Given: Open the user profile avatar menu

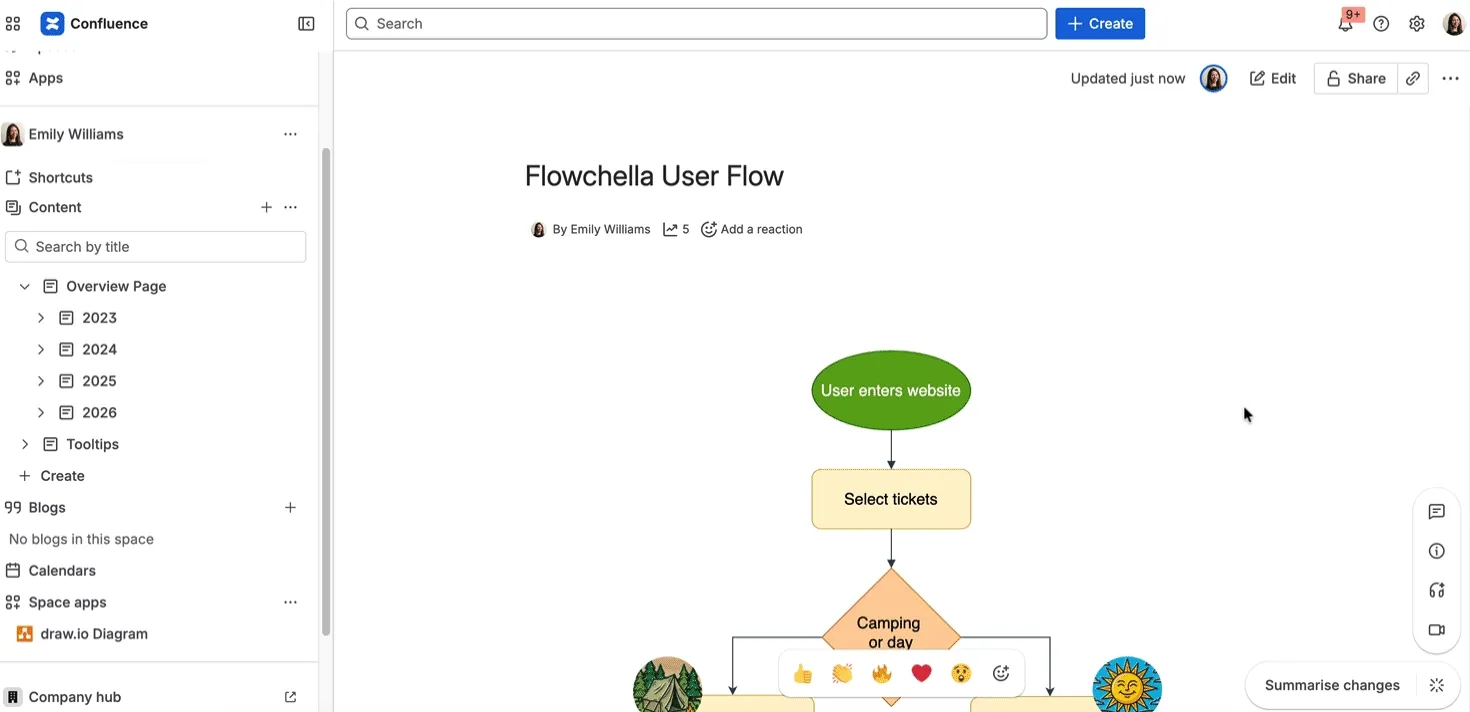Looking at the screenshot, I should (1454, 24).
